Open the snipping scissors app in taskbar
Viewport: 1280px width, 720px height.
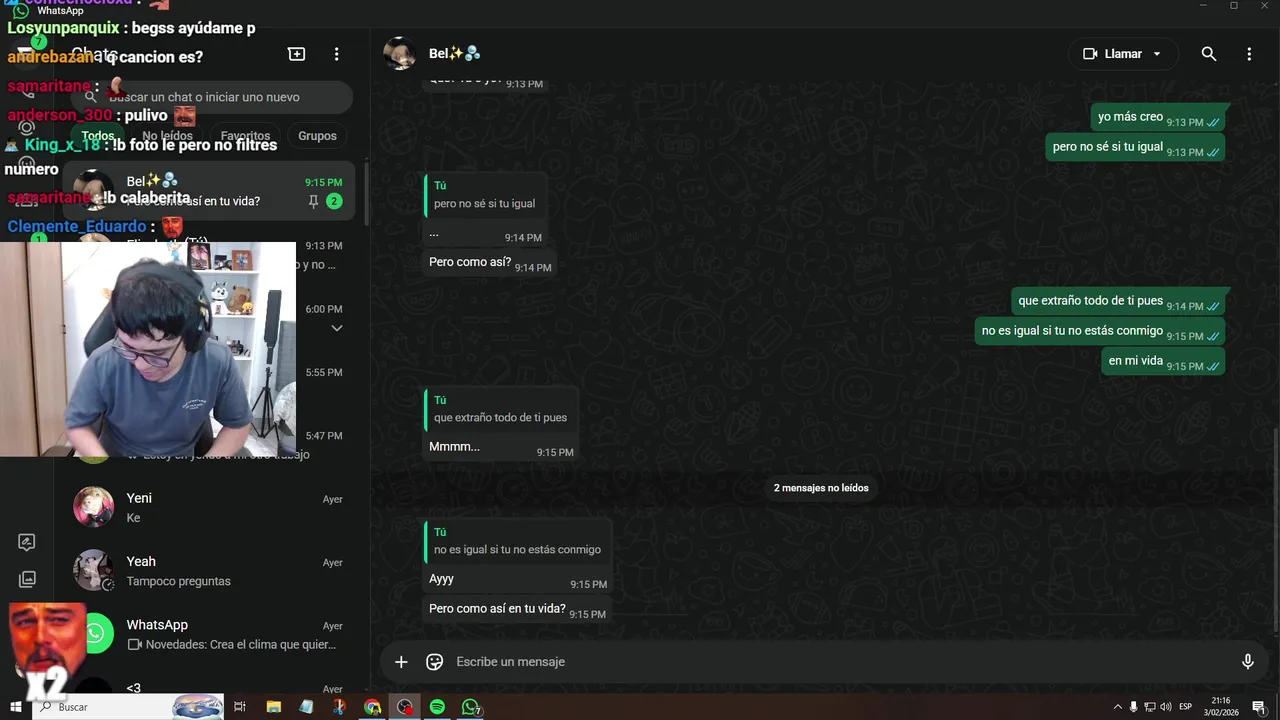[339, 707]
